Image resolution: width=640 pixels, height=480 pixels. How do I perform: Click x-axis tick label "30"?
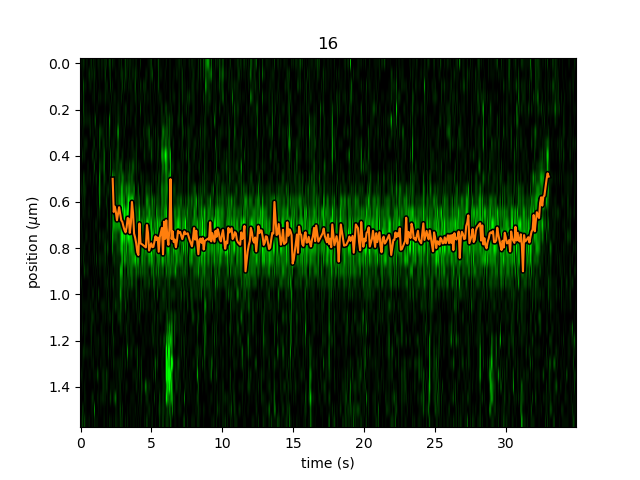(505, 443)
